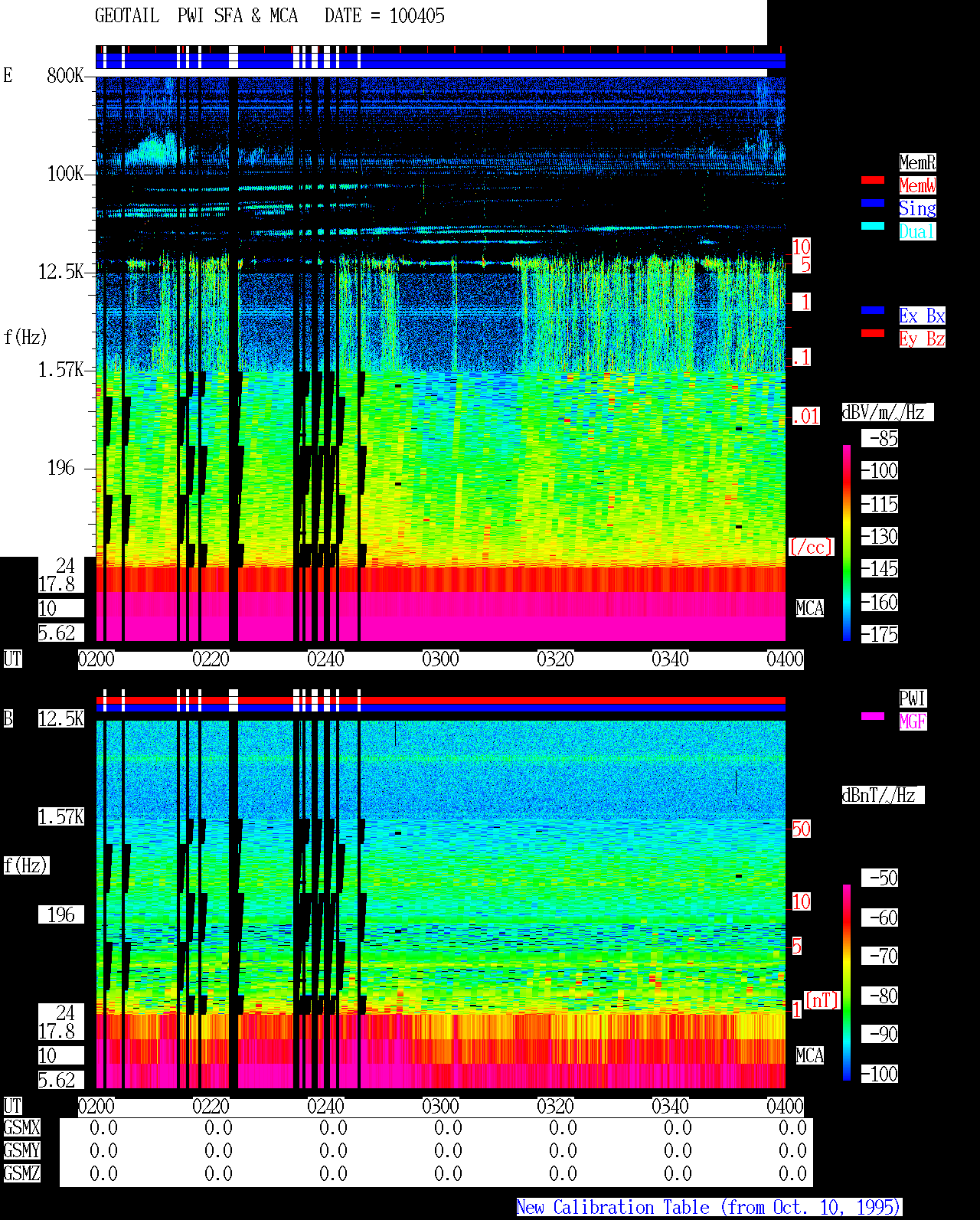980x1220 pixels.
Task: Click the 'GSMY' row label
Action: click(x=21, y=1150)
